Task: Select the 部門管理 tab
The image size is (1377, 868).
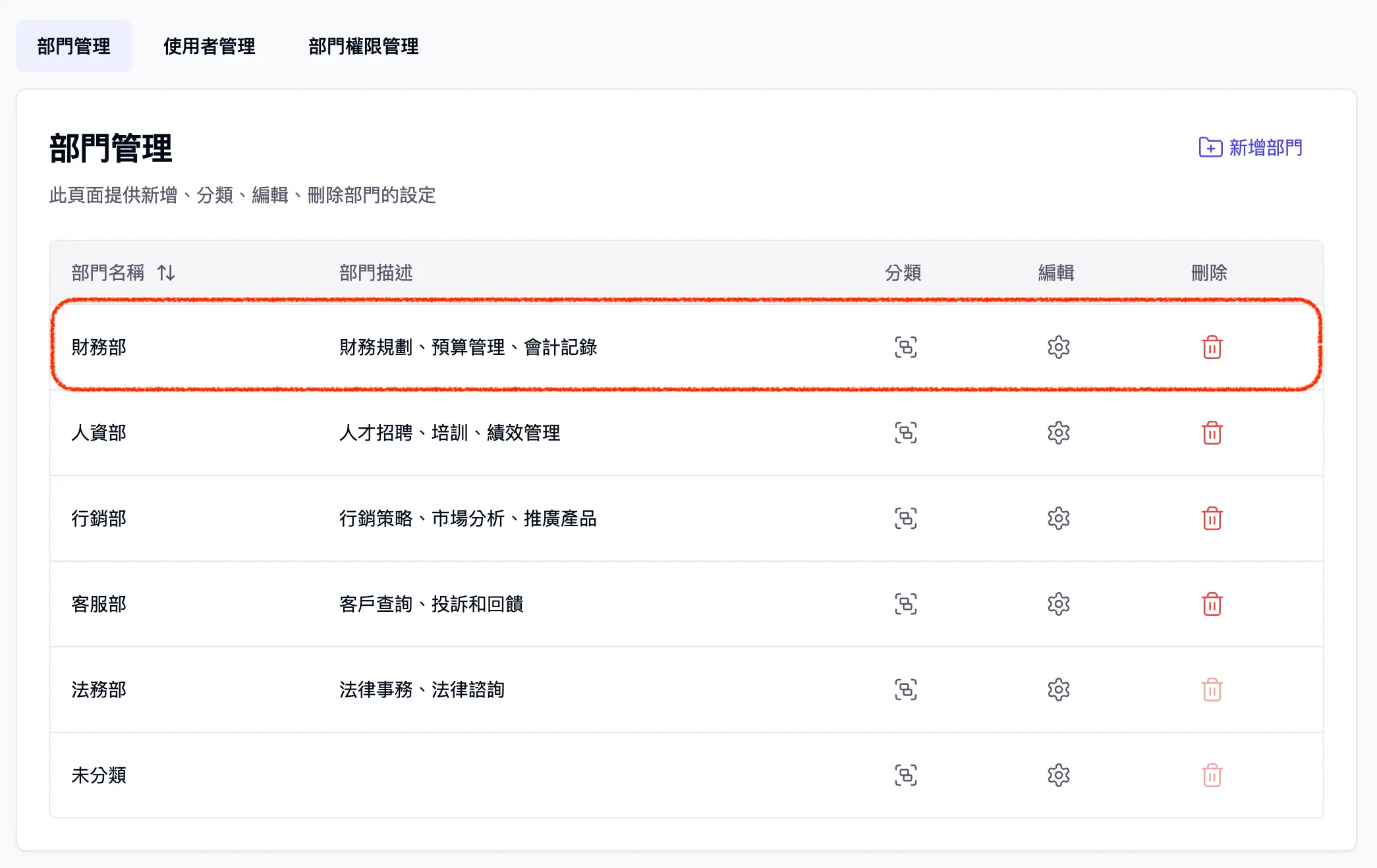Action: [x=74, y=45]
